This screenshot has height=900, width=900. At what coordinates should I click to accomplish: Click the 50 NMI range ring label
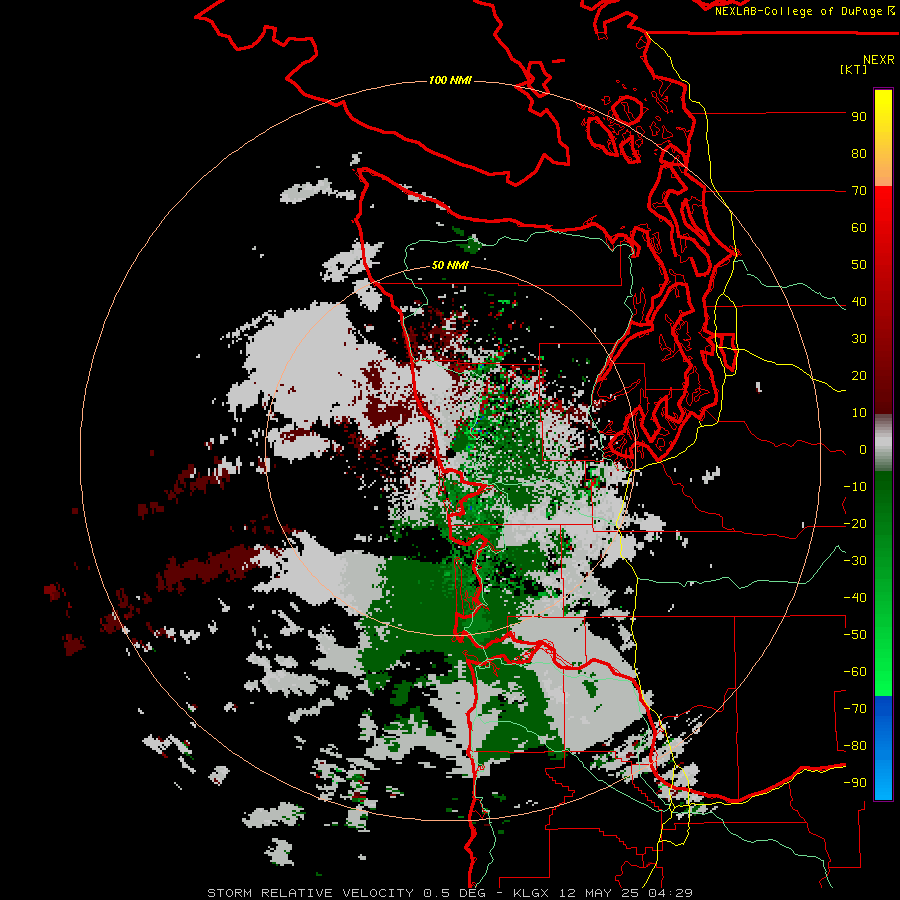point(450,265)
